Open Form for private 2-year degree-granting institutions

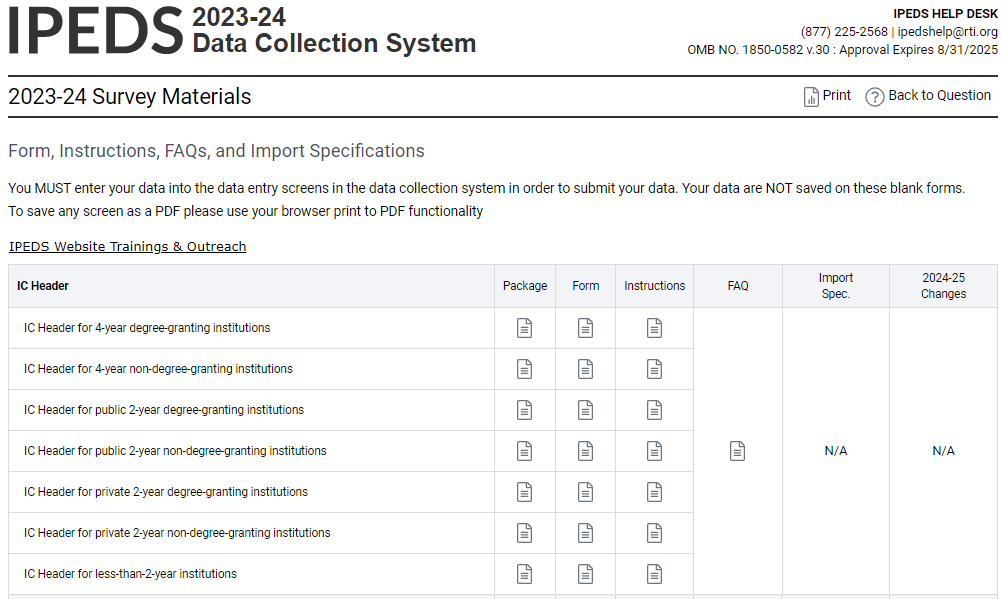[585, 492]
